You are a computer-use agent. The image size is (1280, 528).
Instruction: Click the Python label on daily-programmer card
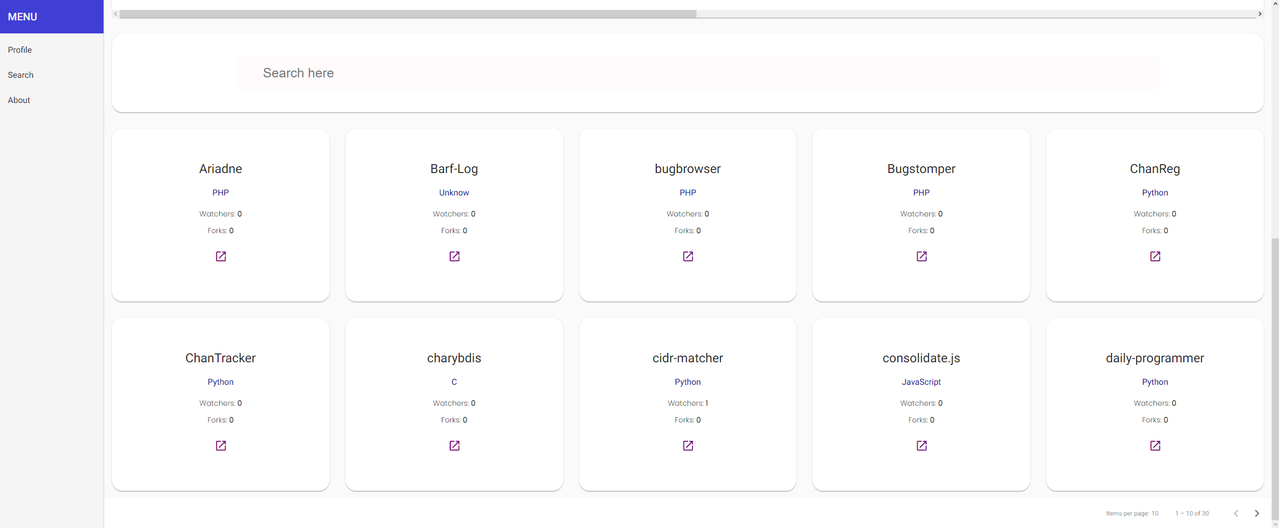[x=1155, y=382]
